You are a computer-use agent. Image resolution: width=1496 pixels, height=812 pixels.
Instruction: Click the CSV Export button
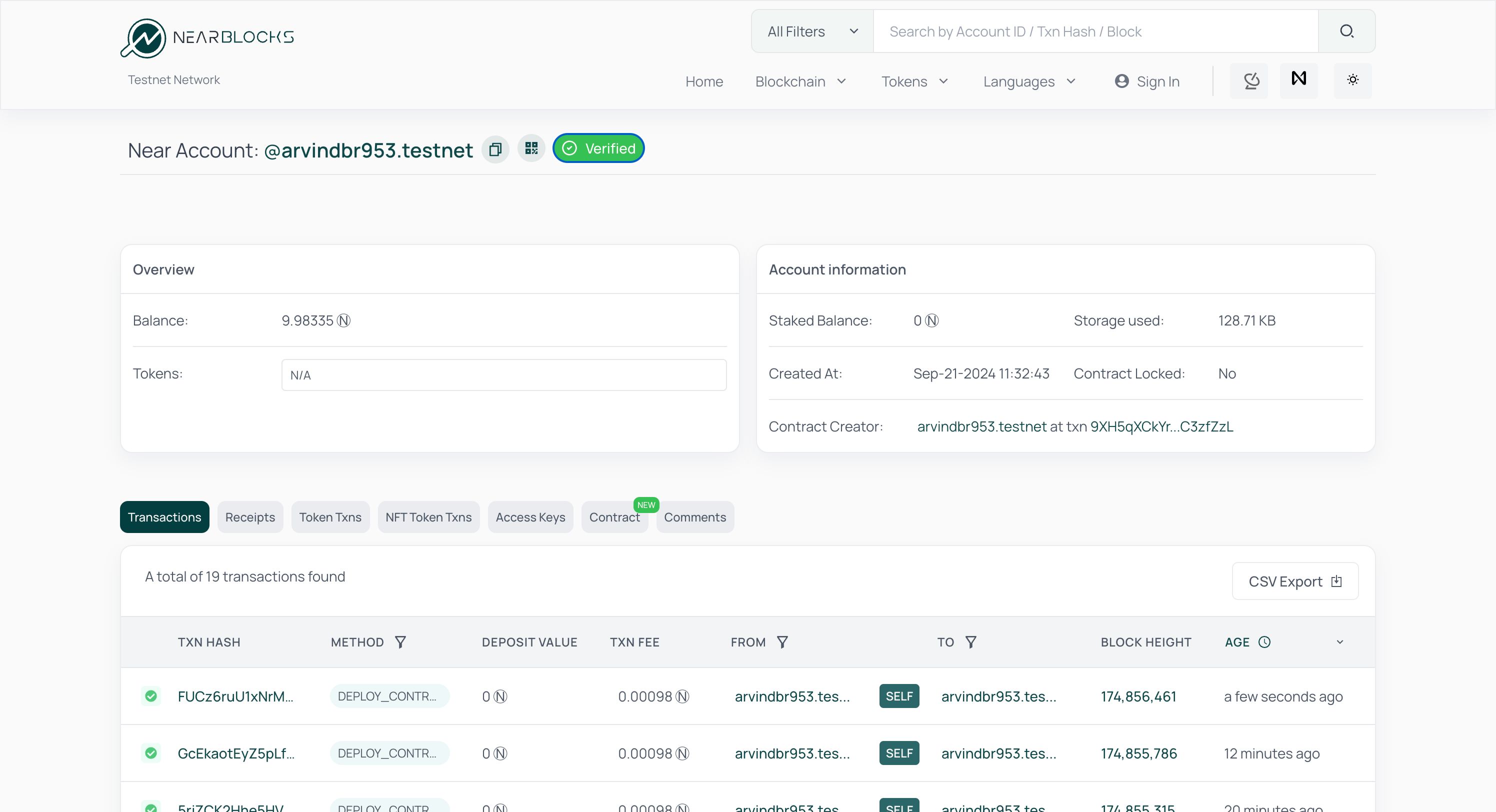coord(1295,581)
